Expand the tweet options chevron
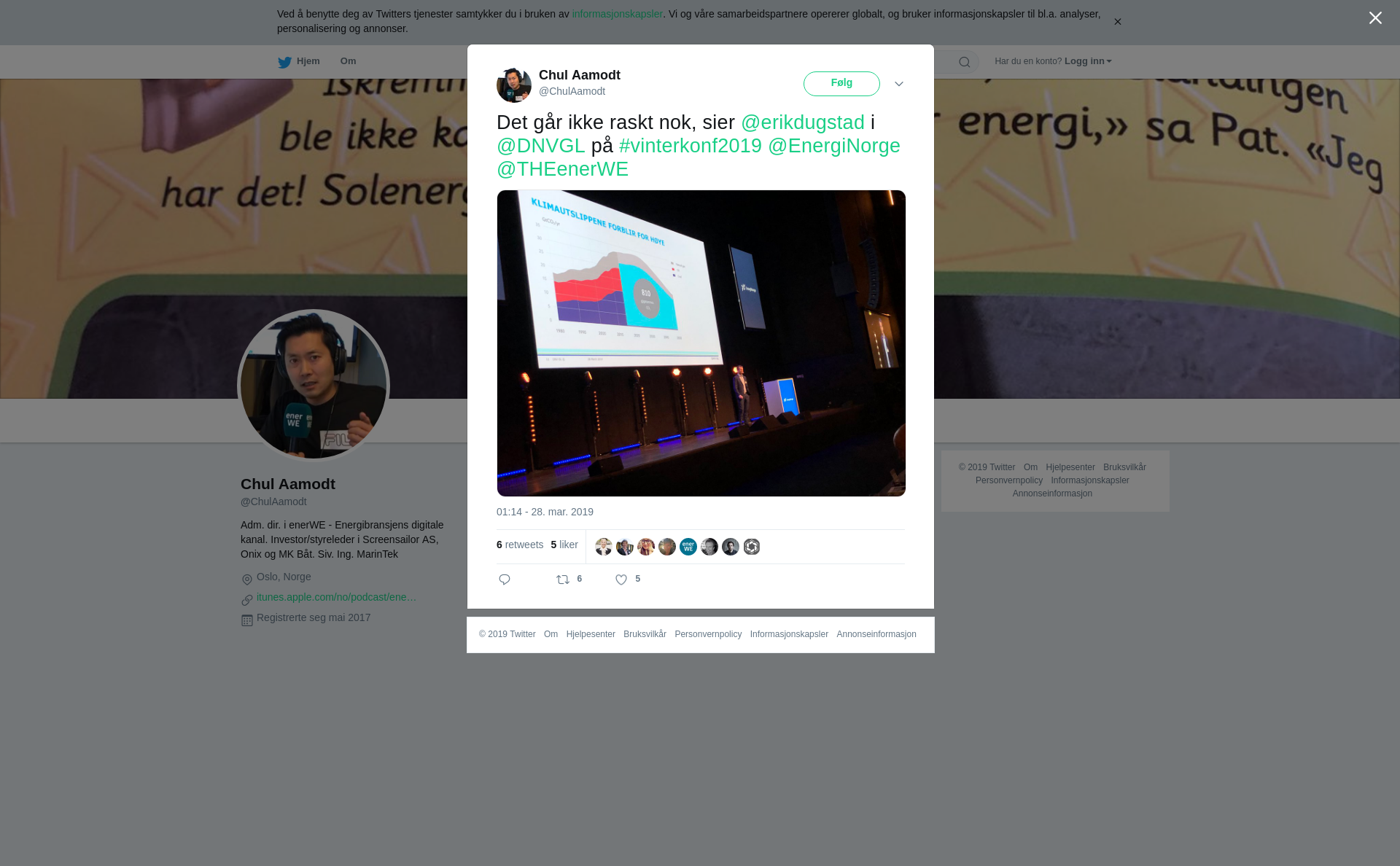The height and width of the screenshot is (866, 1400). [899, 84]
